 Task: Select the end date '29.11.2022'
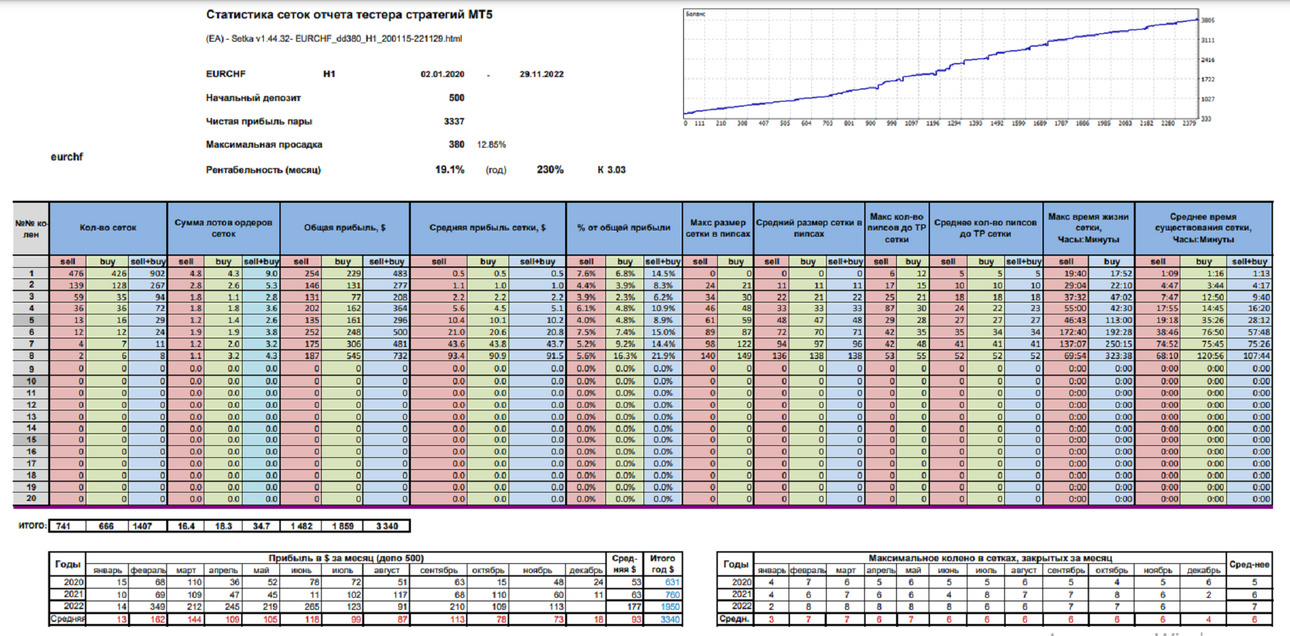(x=542, y=75)
